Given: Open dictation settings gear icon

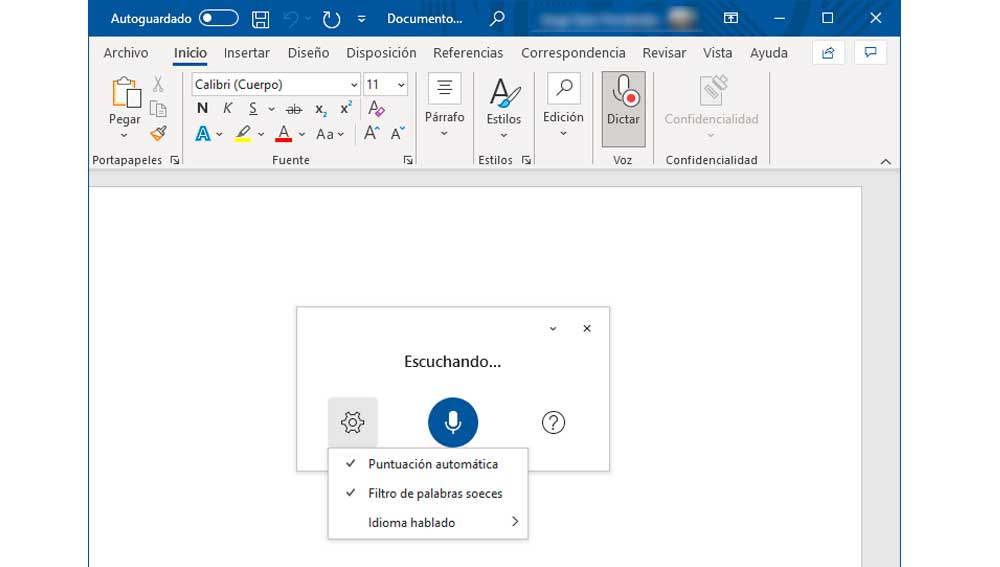Looking at the screenshot, I should pyautogui.click(x=352, y=422).
